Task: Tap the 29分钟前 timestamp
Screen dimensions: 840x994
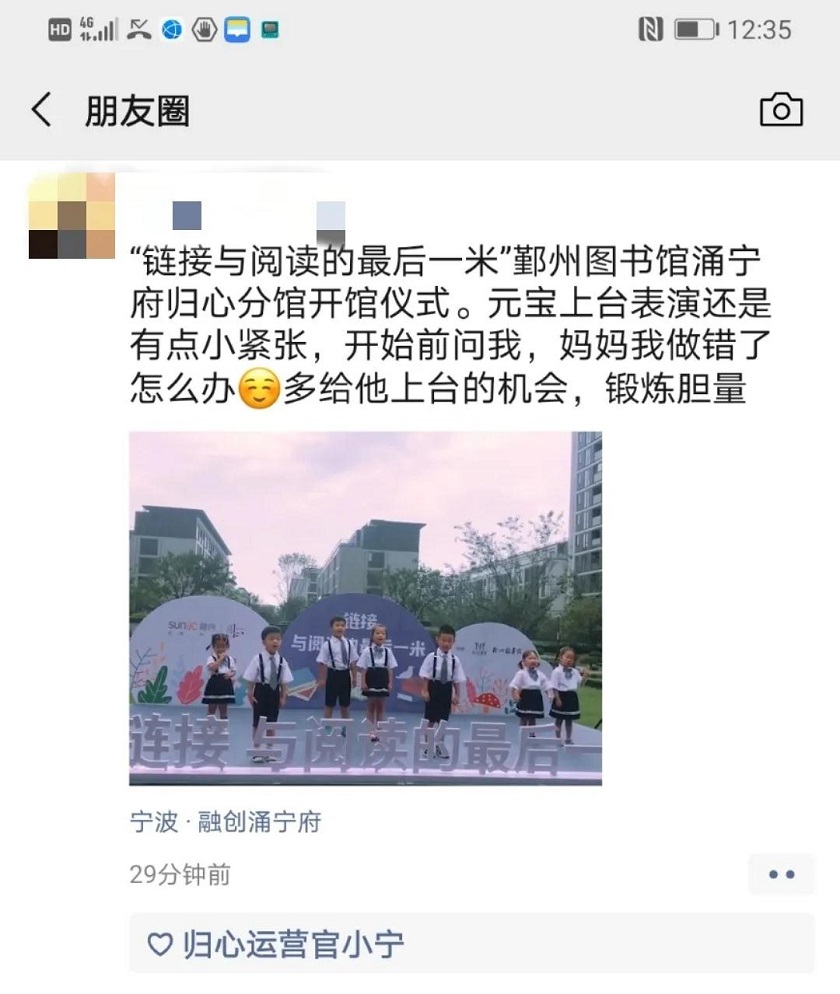Action: pos(180,874)
